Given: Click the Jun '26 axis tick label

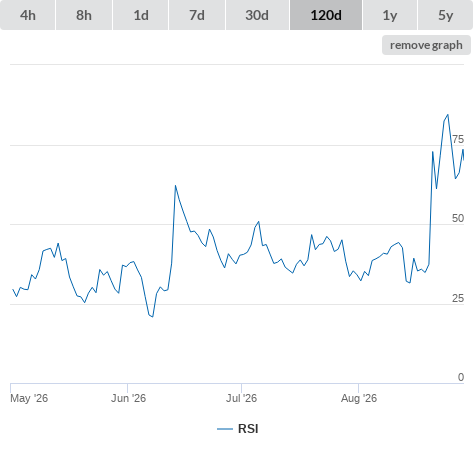Looking at the screenshot, I should (129, 398).
